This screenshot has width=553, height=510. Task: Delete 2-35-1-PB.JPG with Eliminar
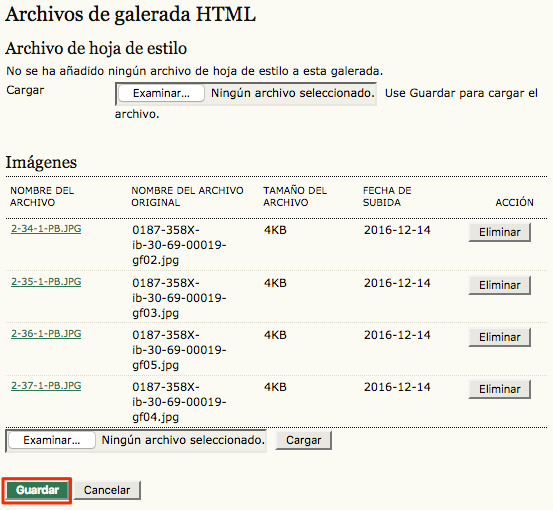499,285
